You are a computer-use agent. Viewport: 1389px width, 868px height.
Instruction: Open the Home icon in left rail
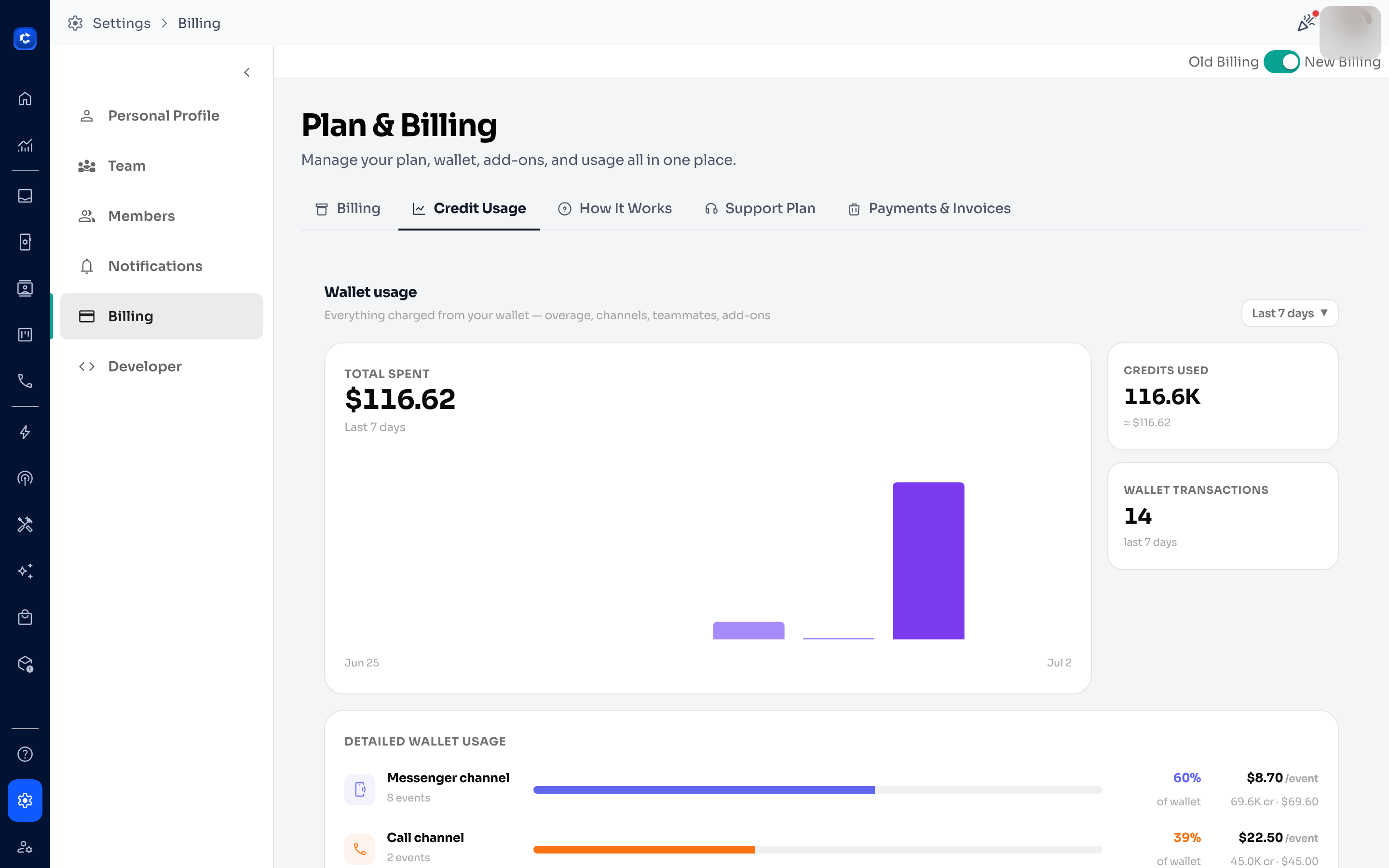(x=25, y=99)
